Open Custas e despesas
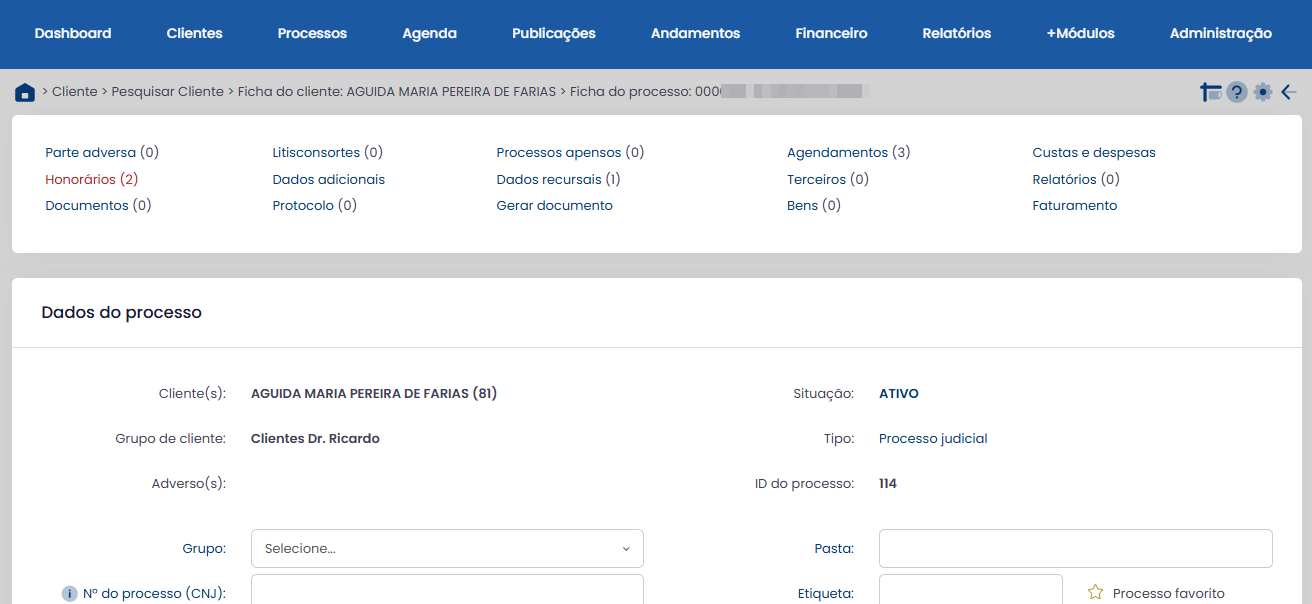The width and height of the screenshot is (1312, 604). click(1093, 153)
